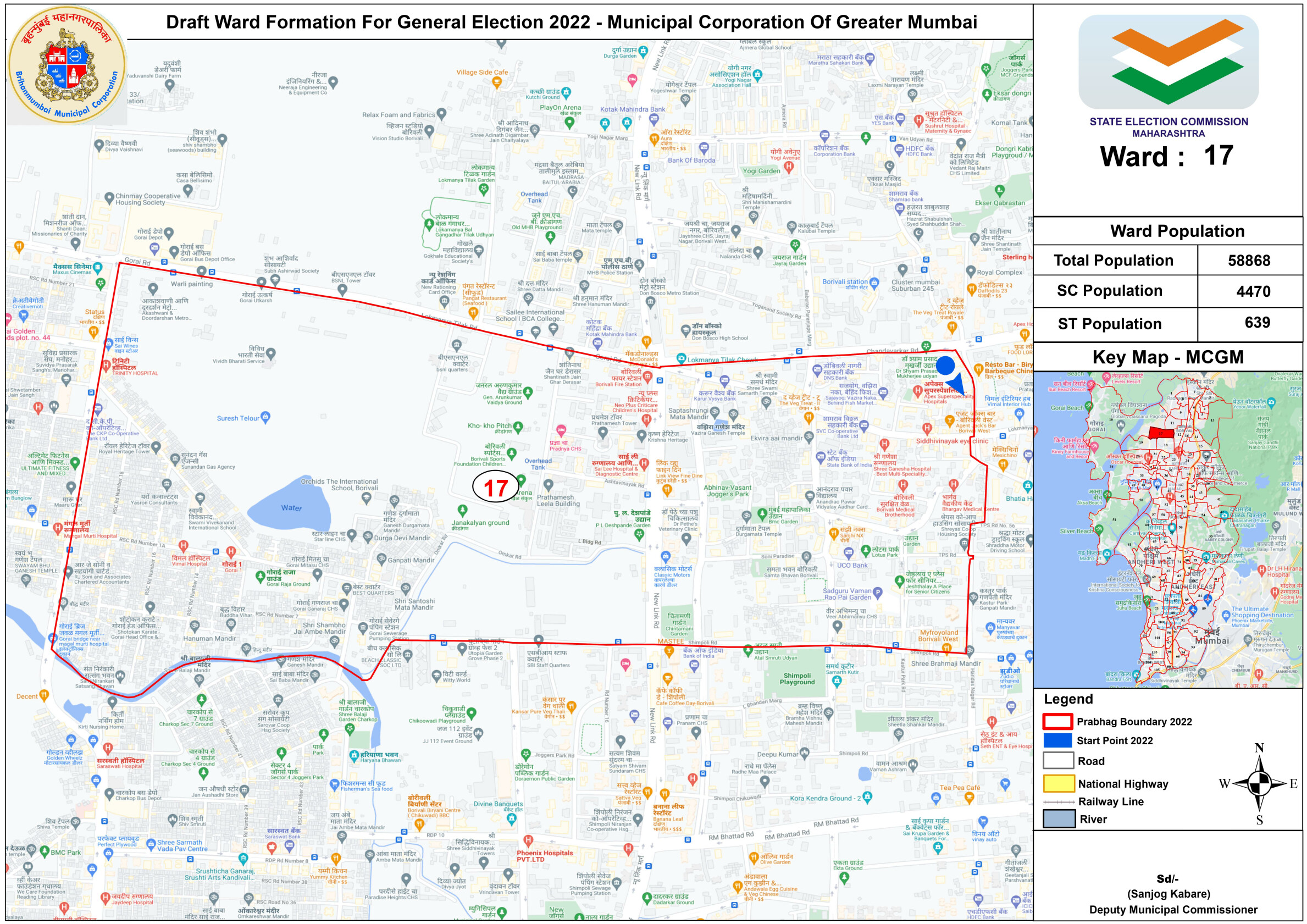The height and width of the screenshot is (924, 1307).
Task: Click the Janakalyan ground green pin
Action: tap(462, 510)
